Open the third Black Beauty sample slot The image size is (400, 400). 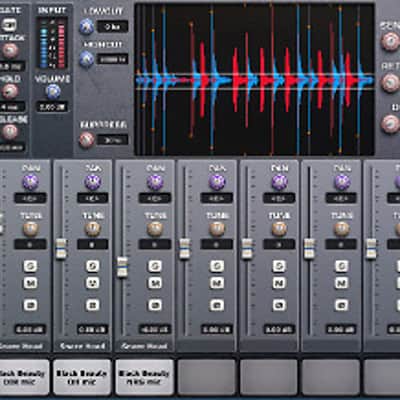tap(144, 377)
